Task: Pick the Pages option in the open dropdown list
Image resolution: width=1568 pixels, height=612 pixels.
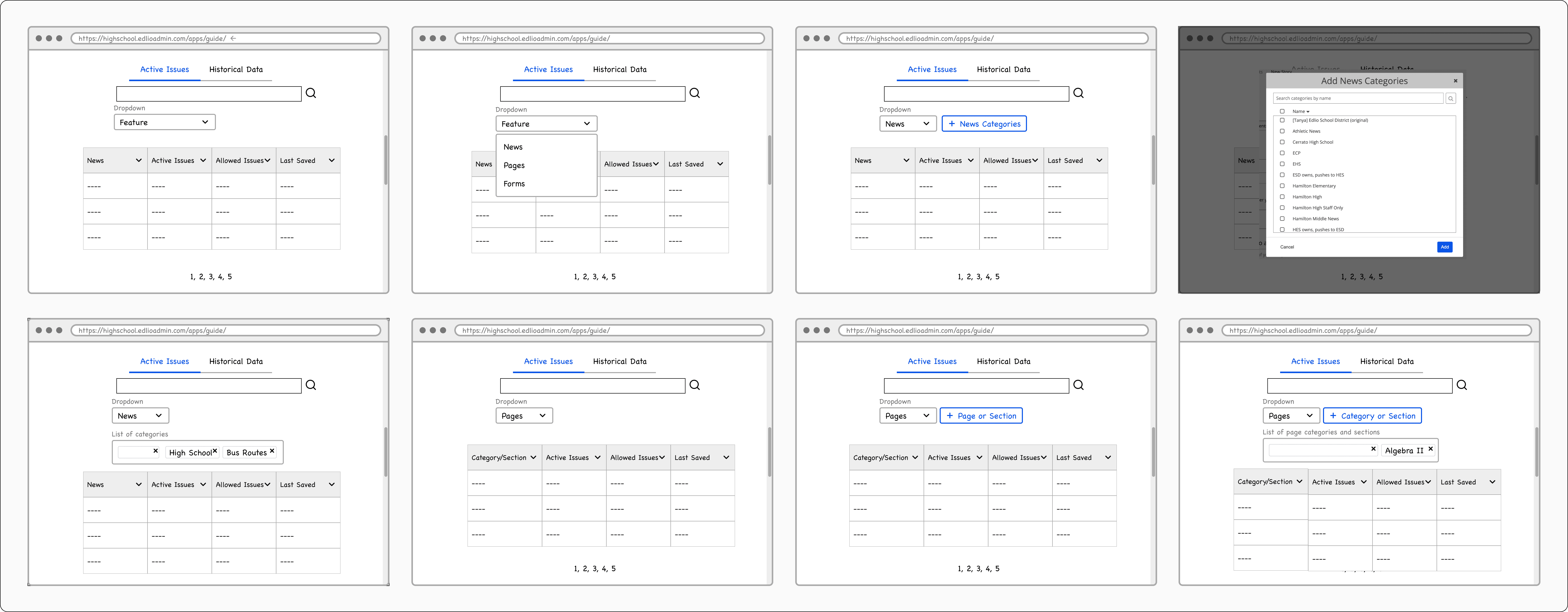Action: tap(514, 165)
